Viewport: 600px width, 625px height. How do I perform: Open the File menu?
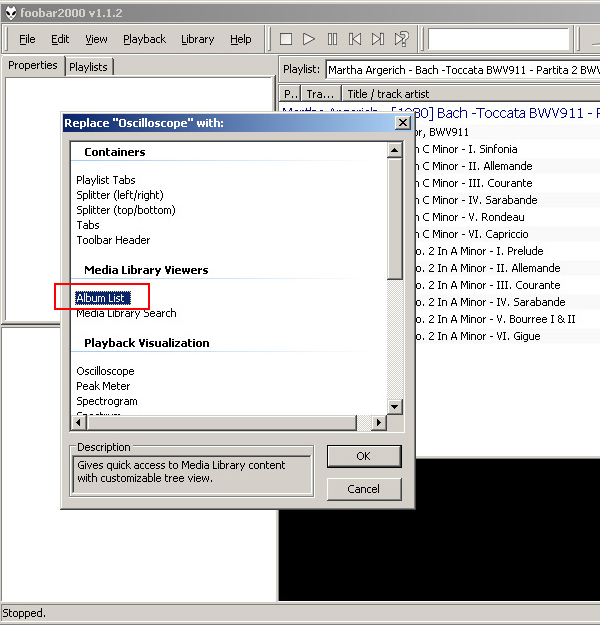(27, 39)
